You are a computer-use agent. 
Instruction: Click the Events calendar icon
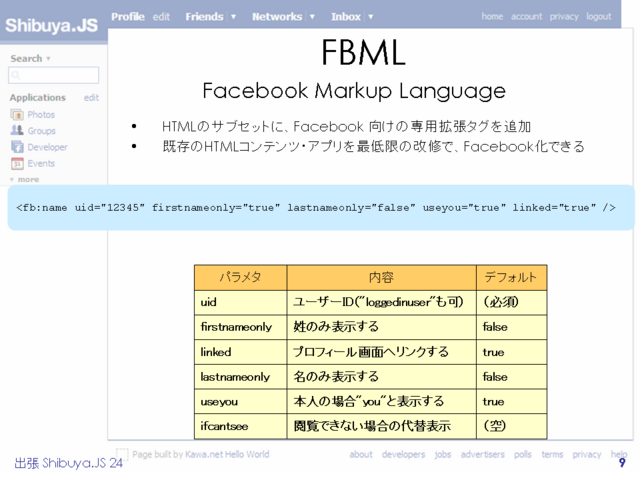coord(17,163)
